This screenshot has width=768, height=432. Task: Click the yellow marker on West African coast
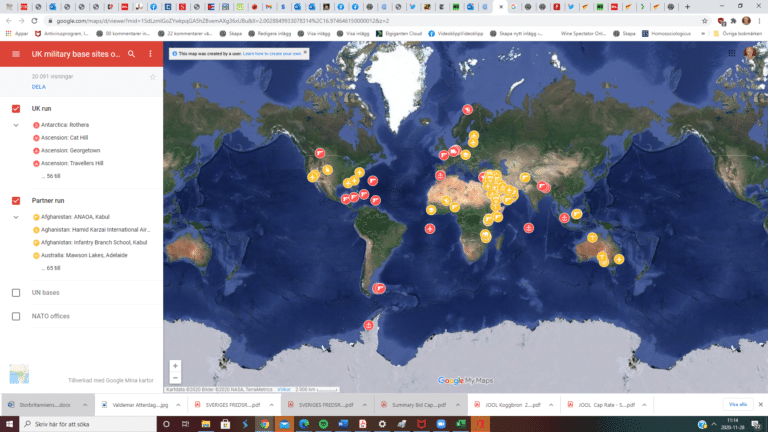coord(431,210)
